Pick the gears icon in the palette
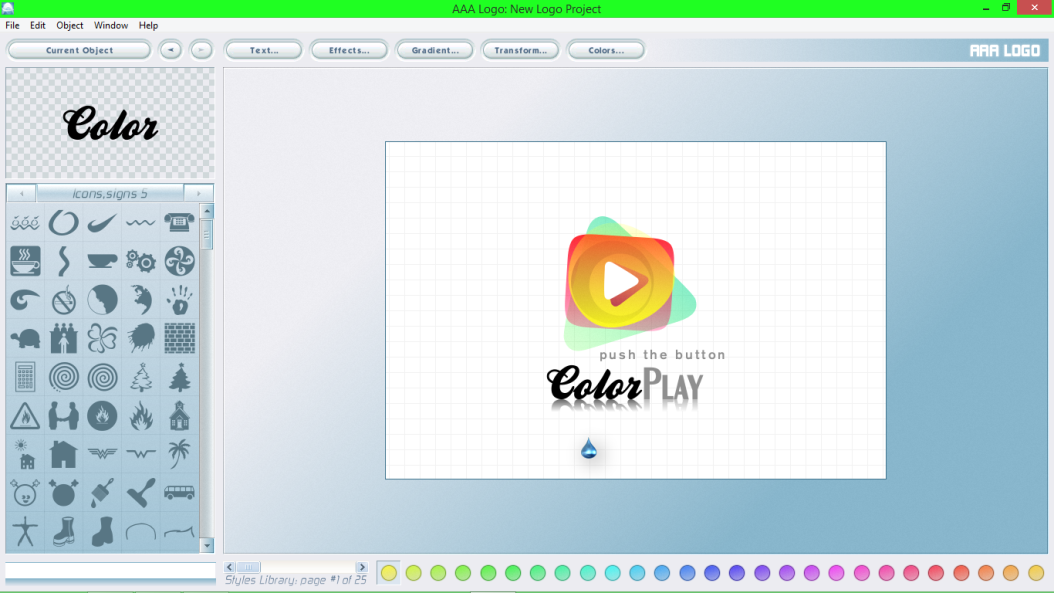1054x593 pixels. tap(141, 260)
